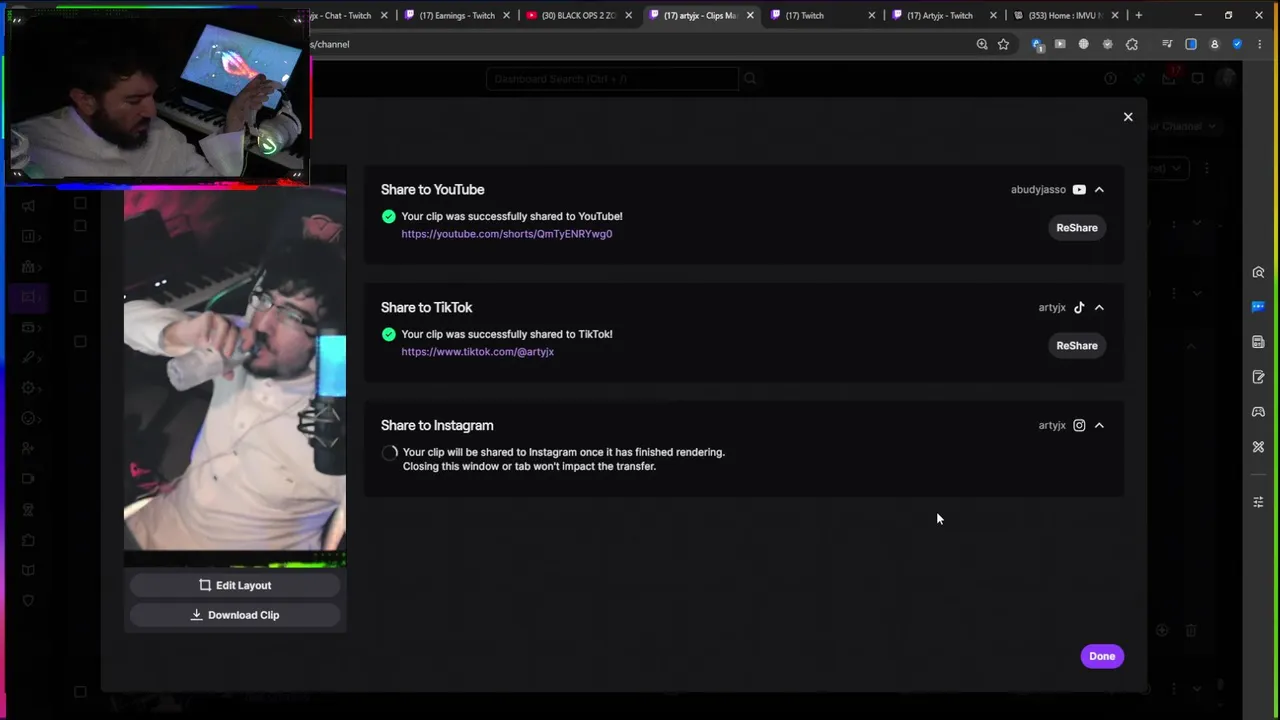
Task: Open the TikTok @artyjx link
Action: point(478,352)
